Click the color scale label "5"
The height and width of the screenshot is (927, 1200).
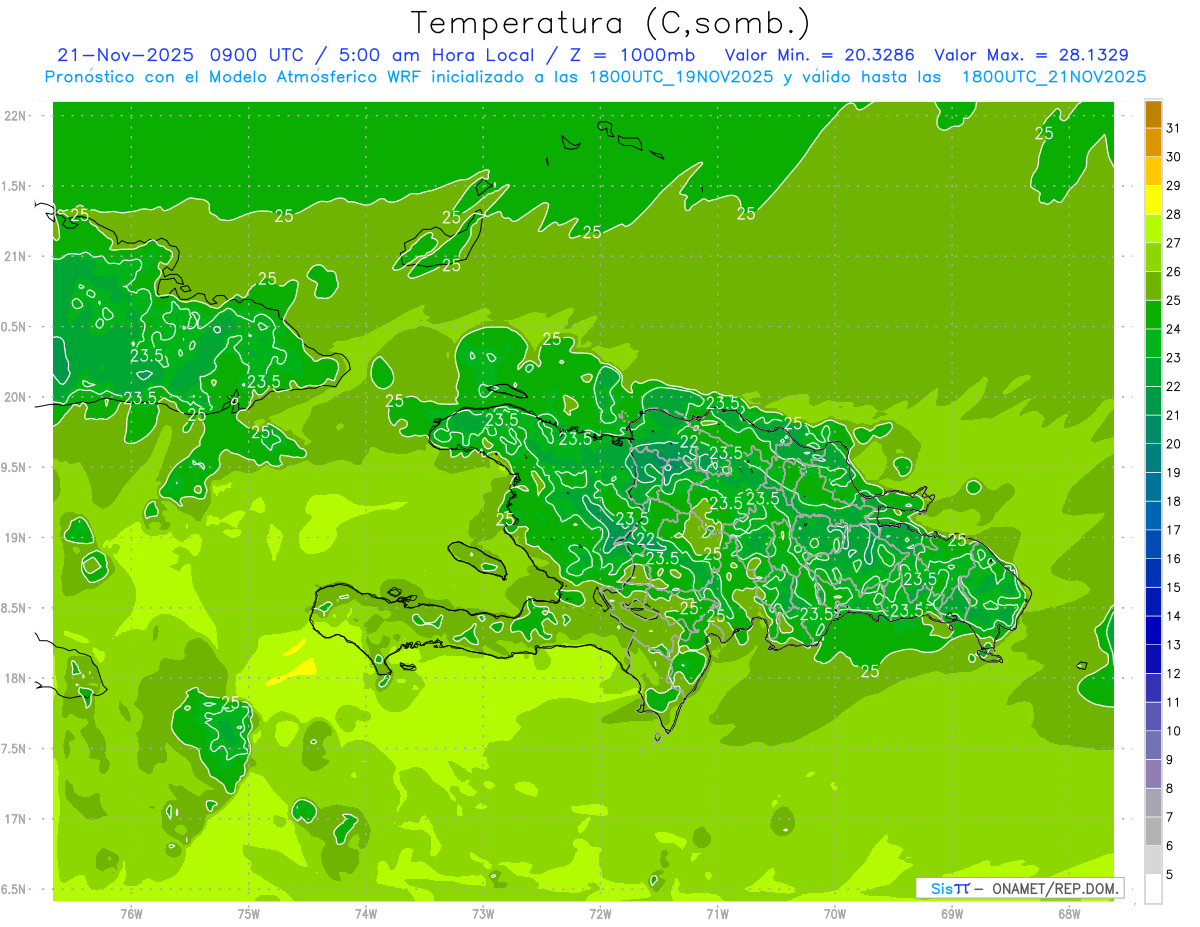(1170, 875)
